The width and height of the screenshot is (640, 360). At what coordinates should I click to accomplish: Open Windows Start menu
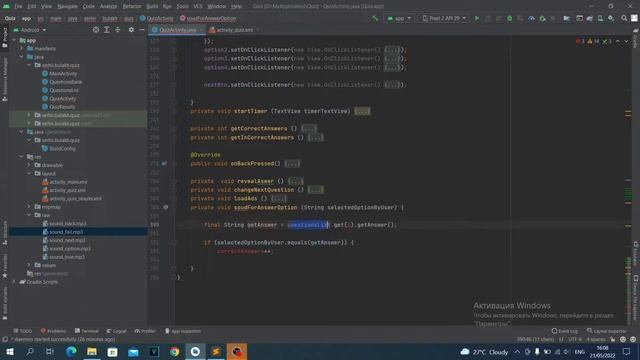(9, 352)
